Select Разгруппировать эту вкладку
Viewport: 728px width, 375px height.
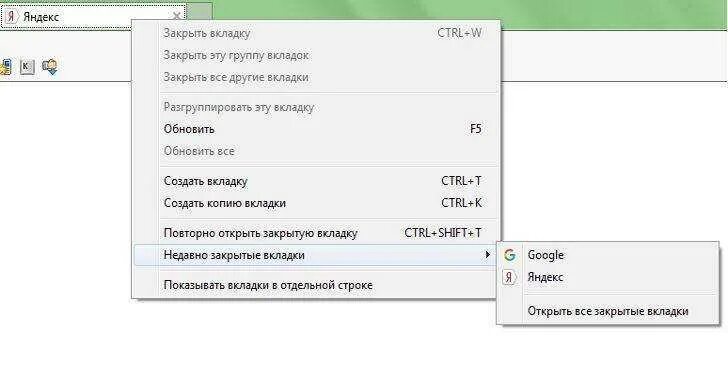(x=316, y=107)
